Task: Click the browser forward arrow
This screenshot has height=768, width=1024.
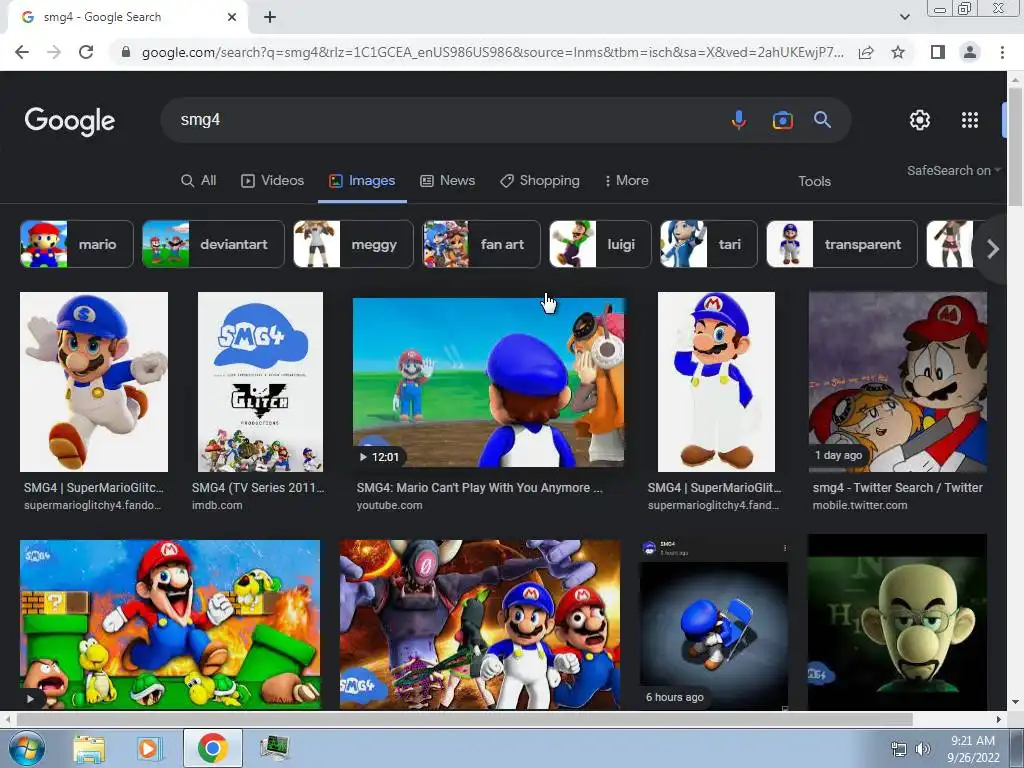Action: (x=54, y=52)
